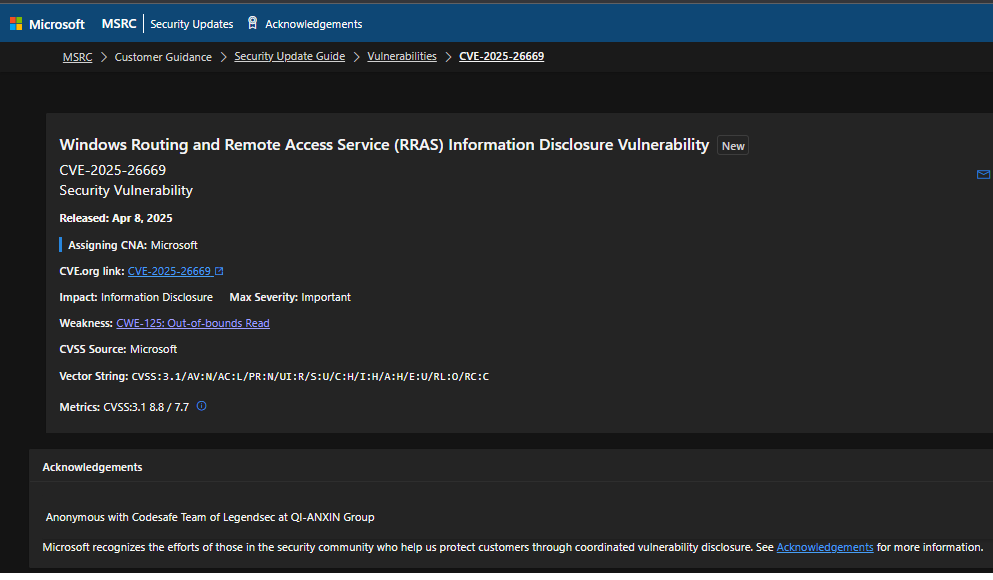Click the email envelope icon beside the title
Viewport: 993px width, 580px height.
(x=982, y=174)
